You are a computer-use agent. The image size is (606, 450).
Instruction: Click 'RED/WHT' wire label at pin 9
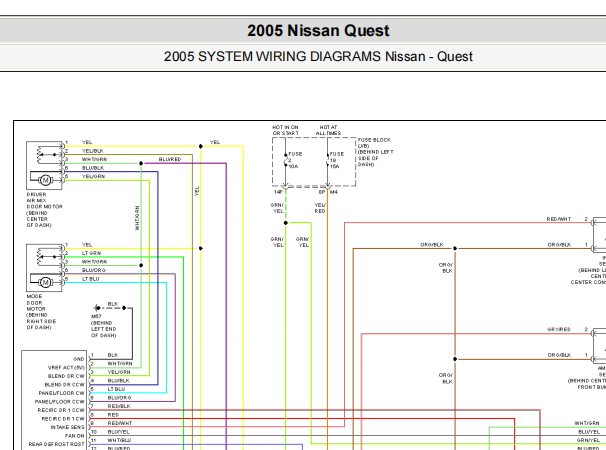click(x=120, y=423)
